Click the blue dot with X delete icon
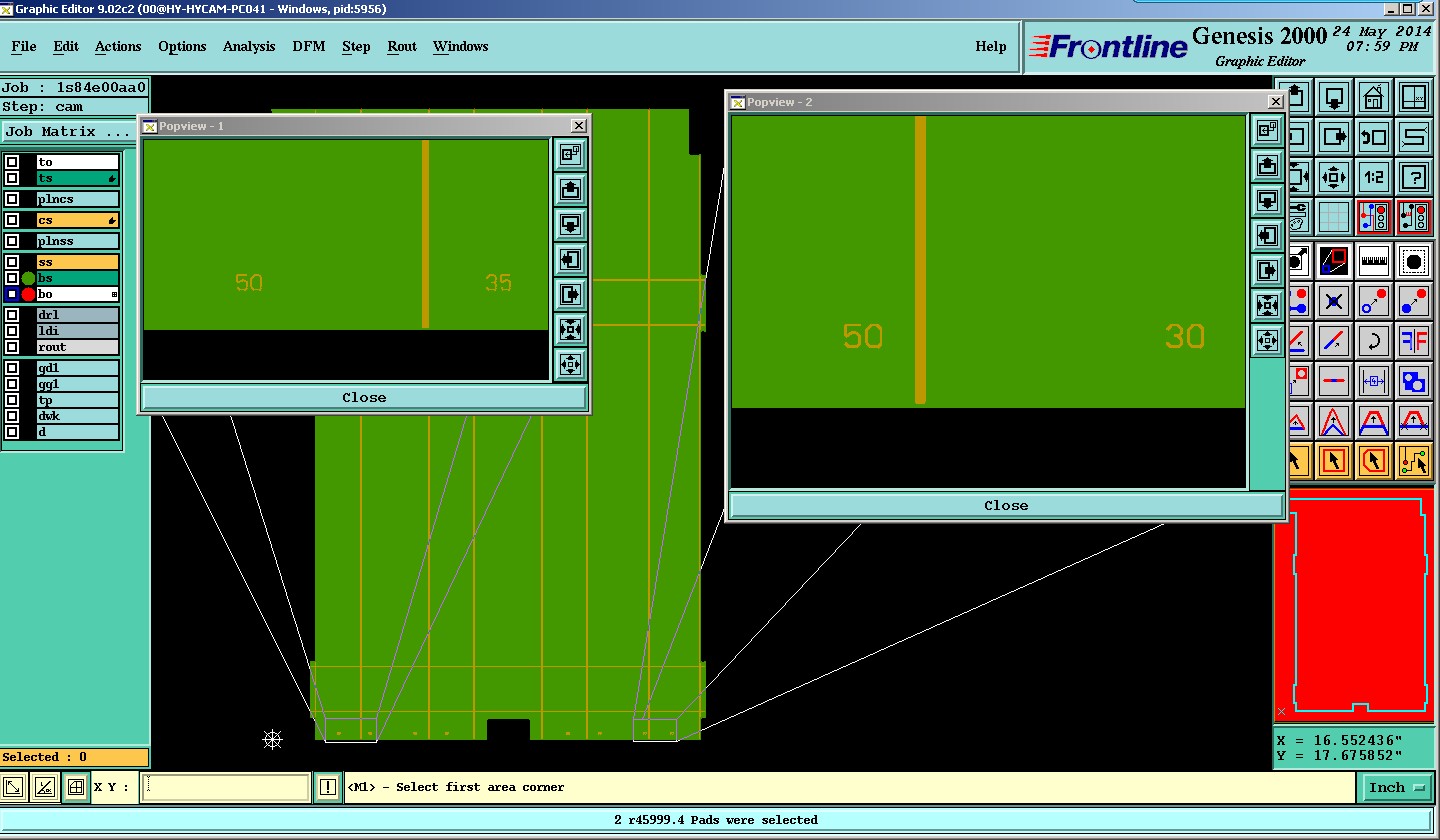This screenshot has height=840, width=1440. pyautogui.click(x=1333, y=301)
